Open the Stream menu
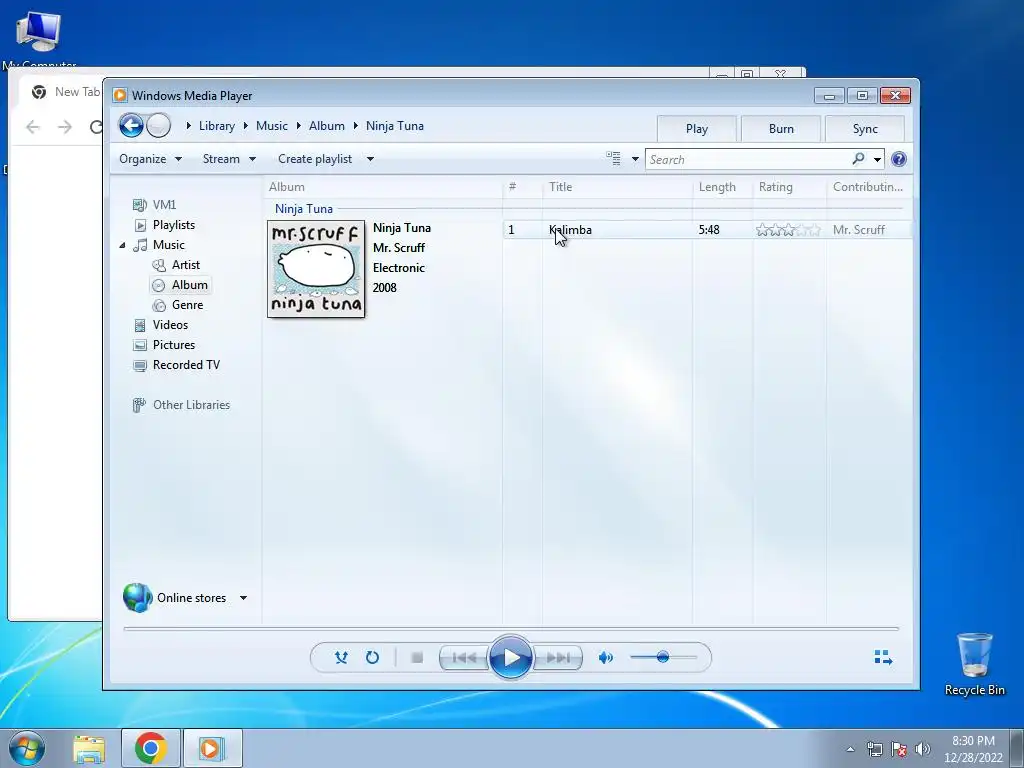Image resolution: width=1024 pixels, height=768 pixels. coord(229,159)
